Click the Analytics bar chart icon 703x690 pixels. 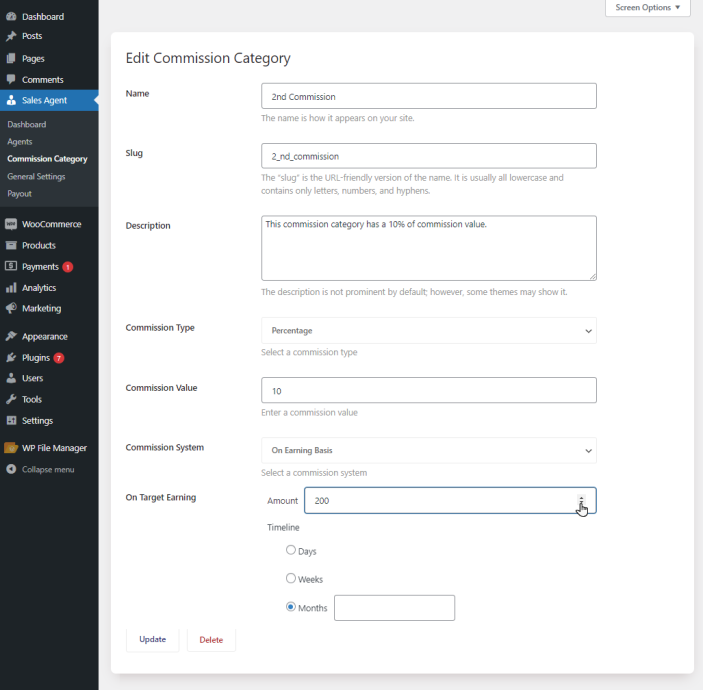11,288
